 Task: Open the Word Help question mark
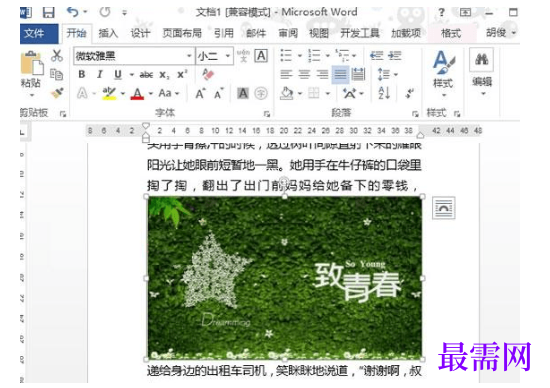[441, 13]
